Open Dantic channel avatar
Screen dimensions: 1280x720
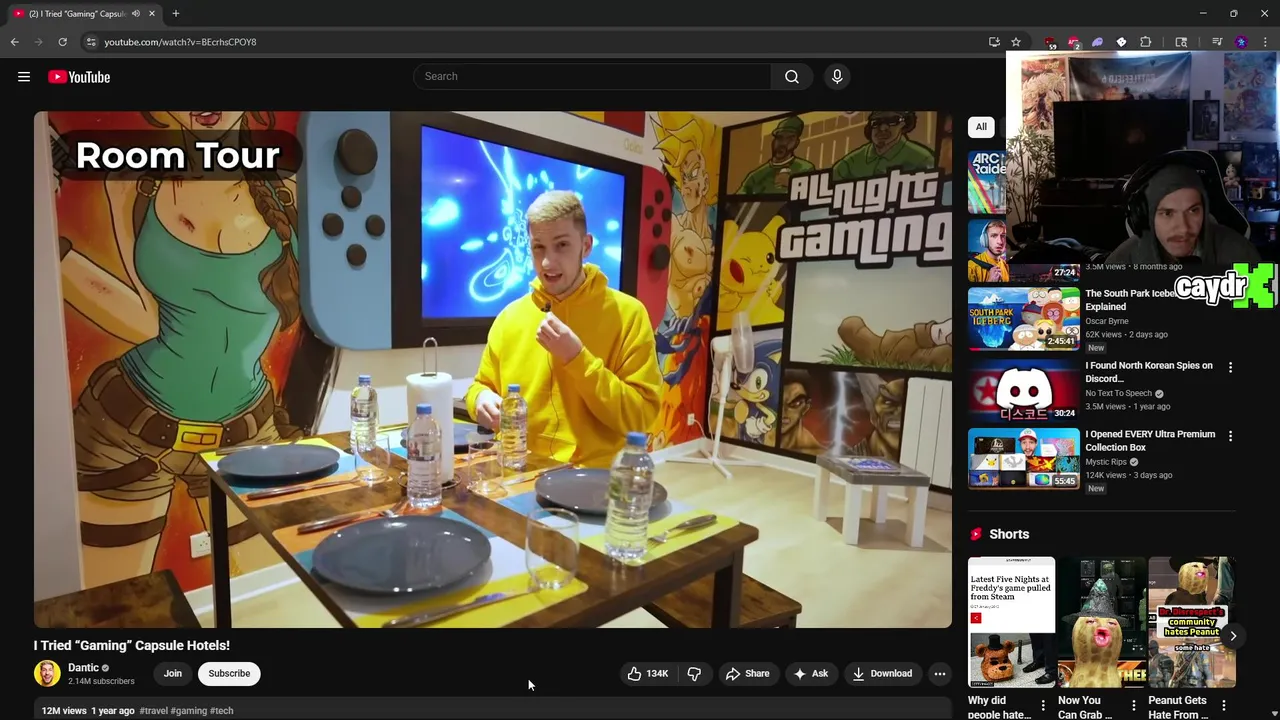coord(47,673)
